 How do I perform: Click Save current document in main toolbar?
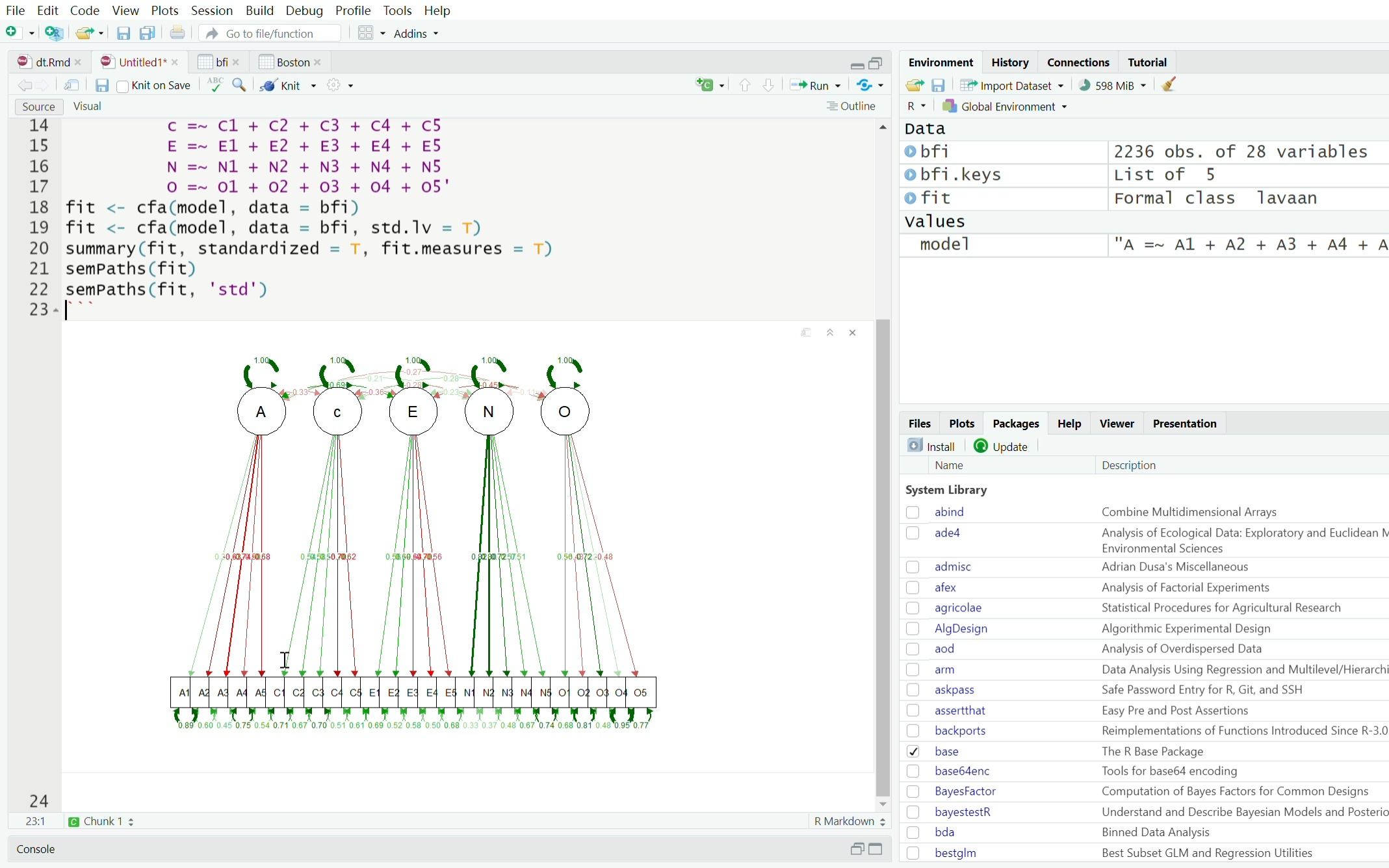[x=123, y=33]
